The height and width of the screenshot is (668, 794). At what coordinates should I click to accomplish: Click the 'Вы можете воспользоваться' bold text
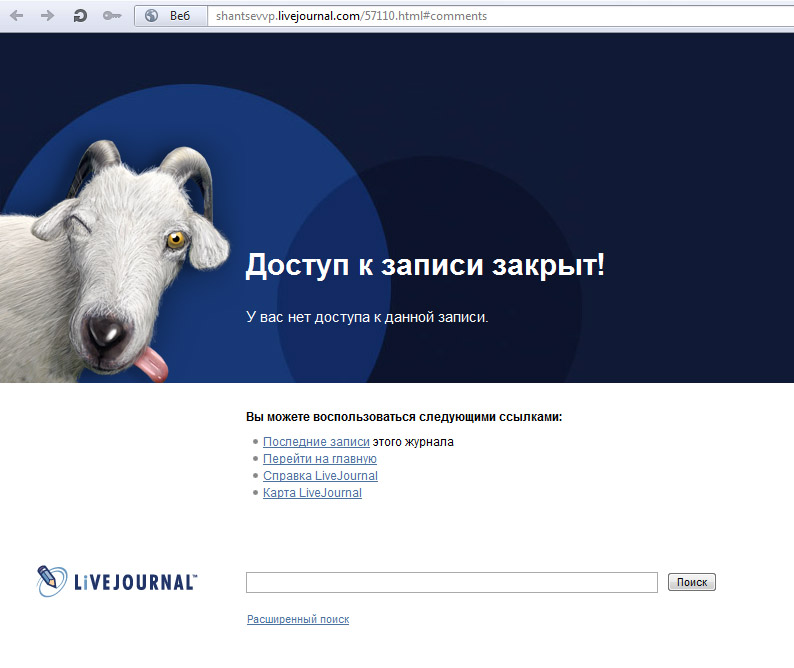(x=404, y=417)
